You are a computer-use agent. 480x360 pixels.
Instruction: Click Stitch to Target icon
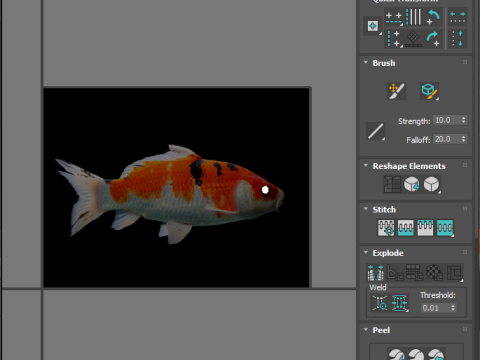[386, 228]
